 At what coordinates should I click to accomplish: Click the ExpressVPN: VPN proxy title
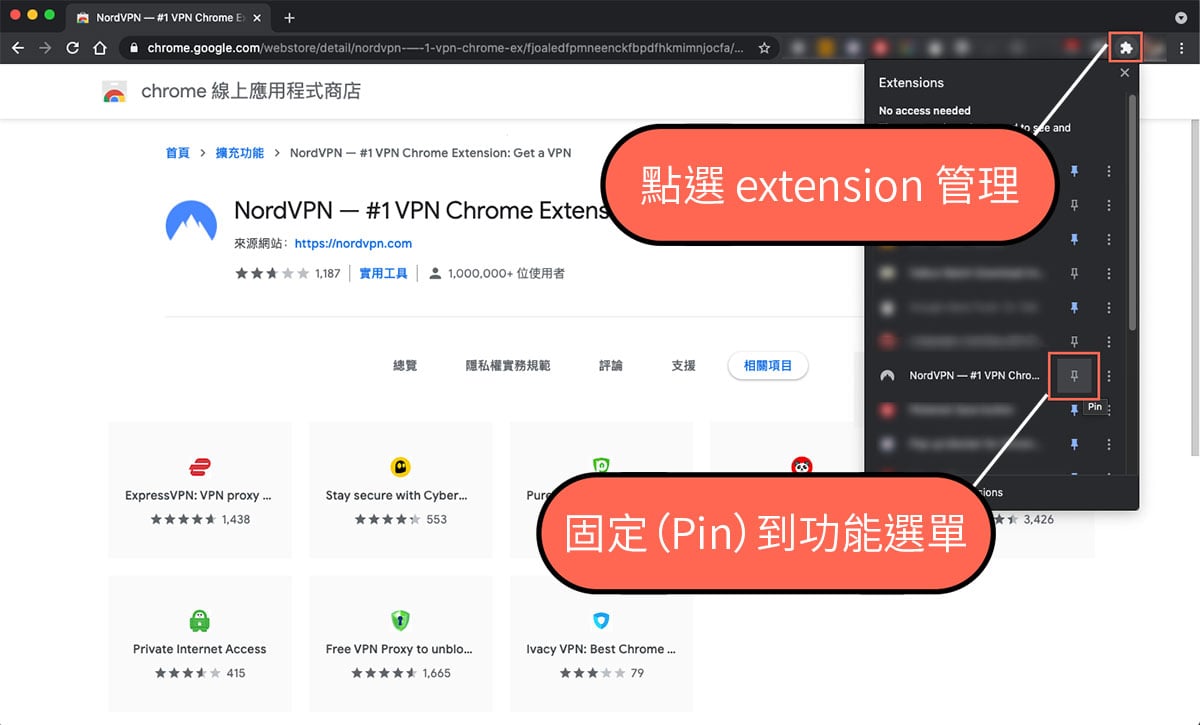point(198,495)
